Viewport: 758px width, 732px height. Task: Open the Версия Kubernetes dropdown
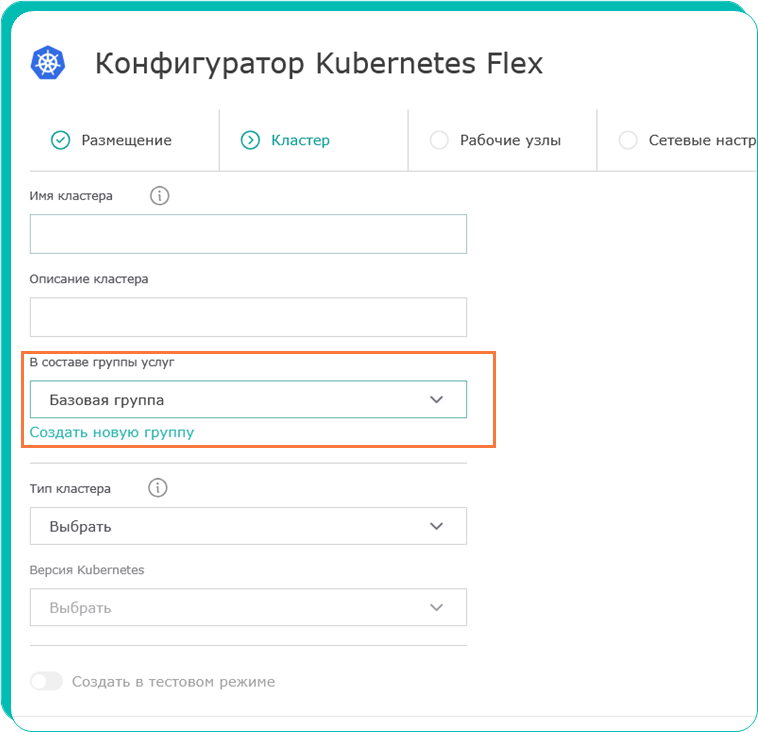(x=248, y=607)
